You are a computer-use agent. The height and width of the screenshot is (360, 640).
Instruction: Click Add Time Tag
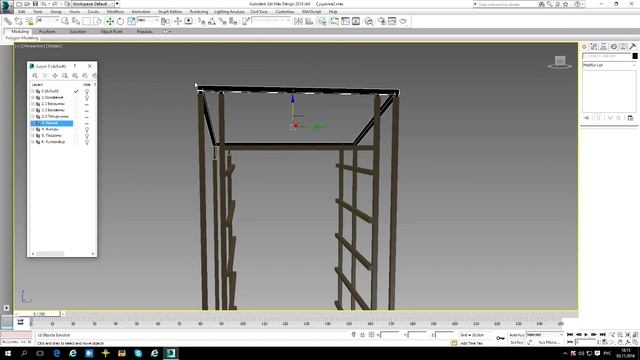click(471, 343)
